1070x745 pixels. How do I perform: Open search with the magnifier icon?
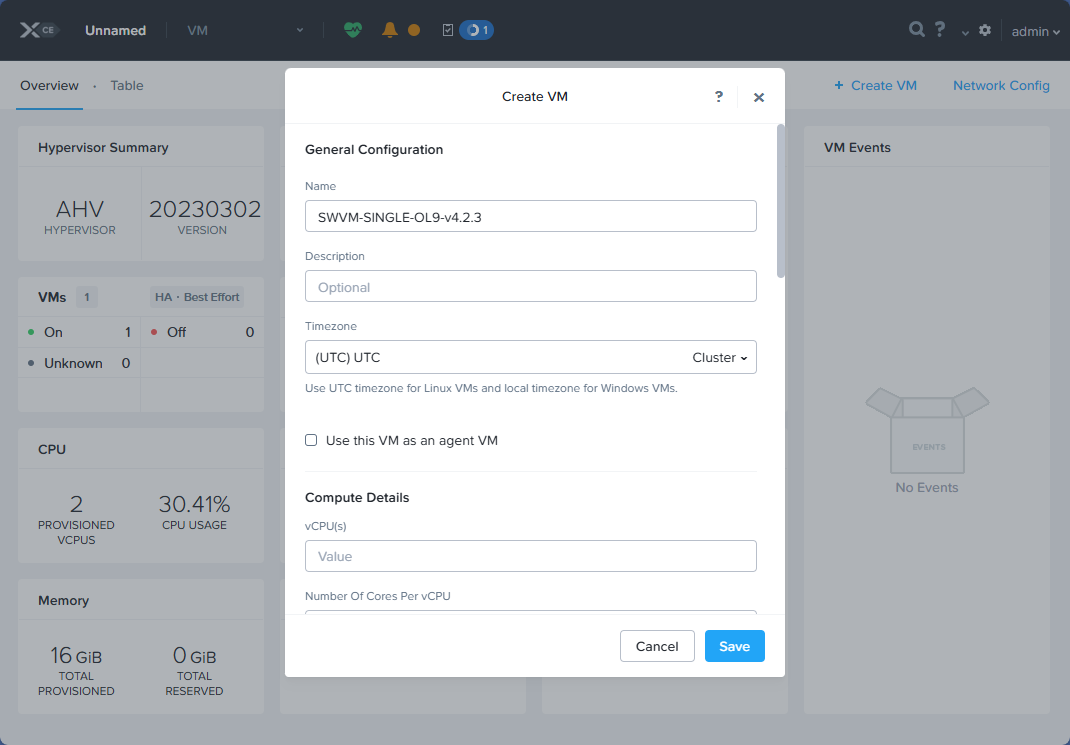pos(916,30)
